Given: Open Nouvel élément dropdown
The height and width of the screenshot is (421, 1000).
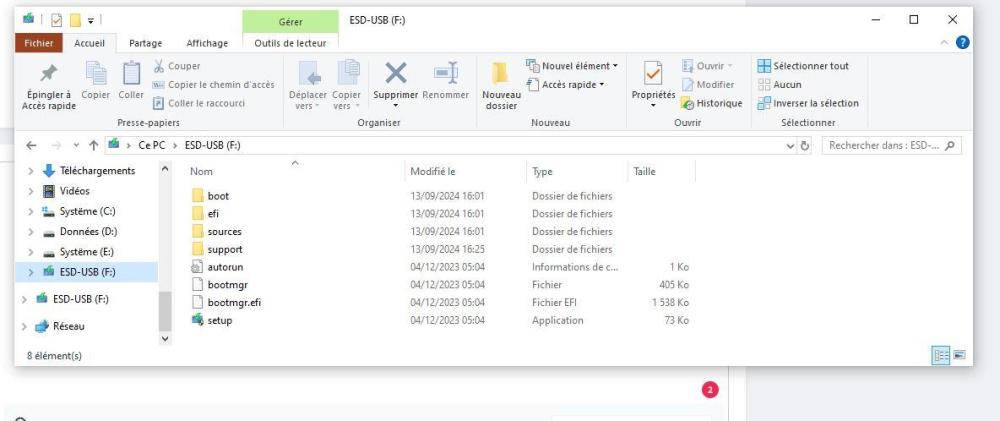Looking at the screenshot, I should [x=572, y=66].
